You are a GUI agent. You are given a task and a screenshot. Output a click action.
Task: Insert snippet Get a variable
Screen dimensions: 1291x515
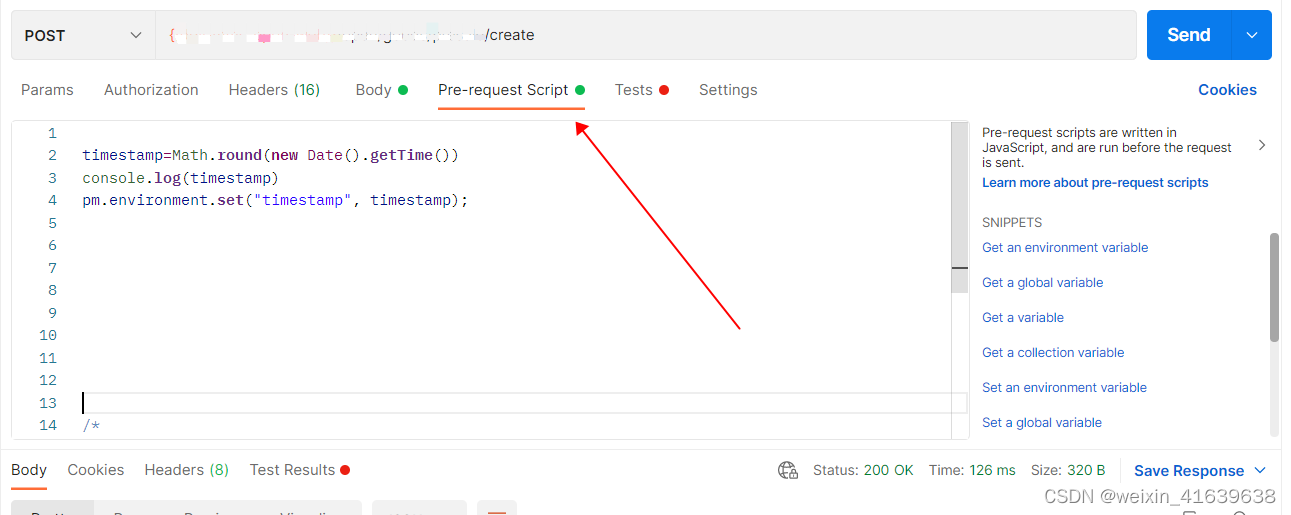pos(1023,318)
